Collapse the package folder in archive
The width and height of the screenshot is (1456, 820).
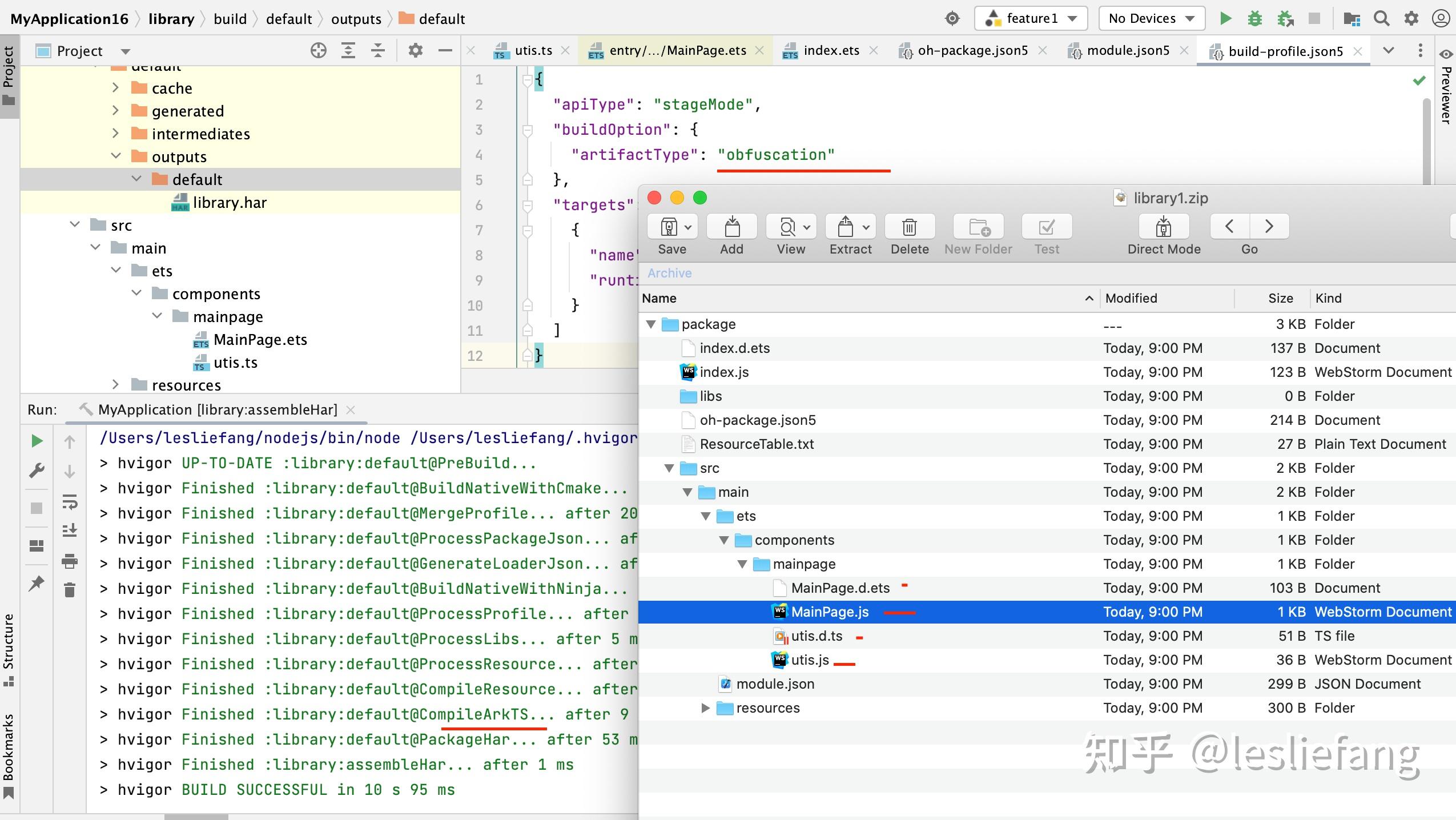click(x=651, y=324)
